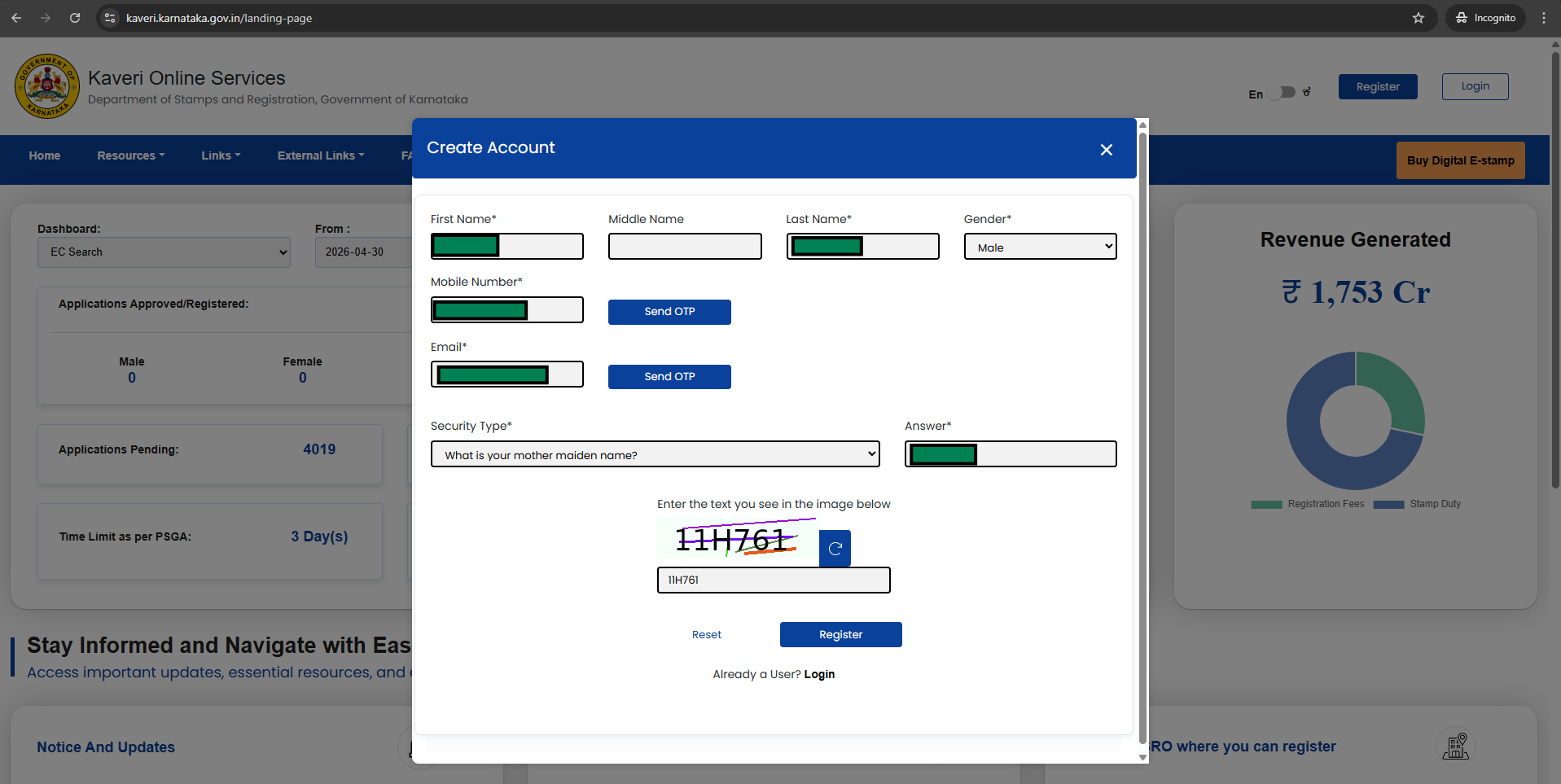Focus the security Answer field

pyautogui.click(x=1010, y=454)
